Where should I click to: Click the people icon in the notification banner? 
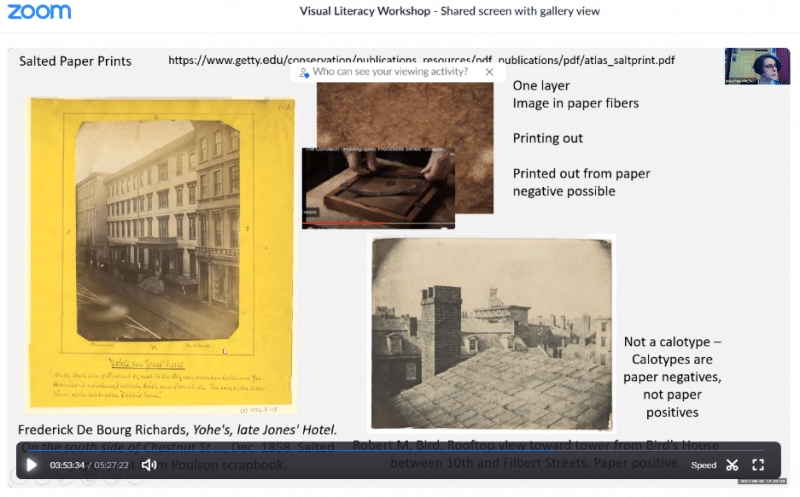tap(303, 72)
